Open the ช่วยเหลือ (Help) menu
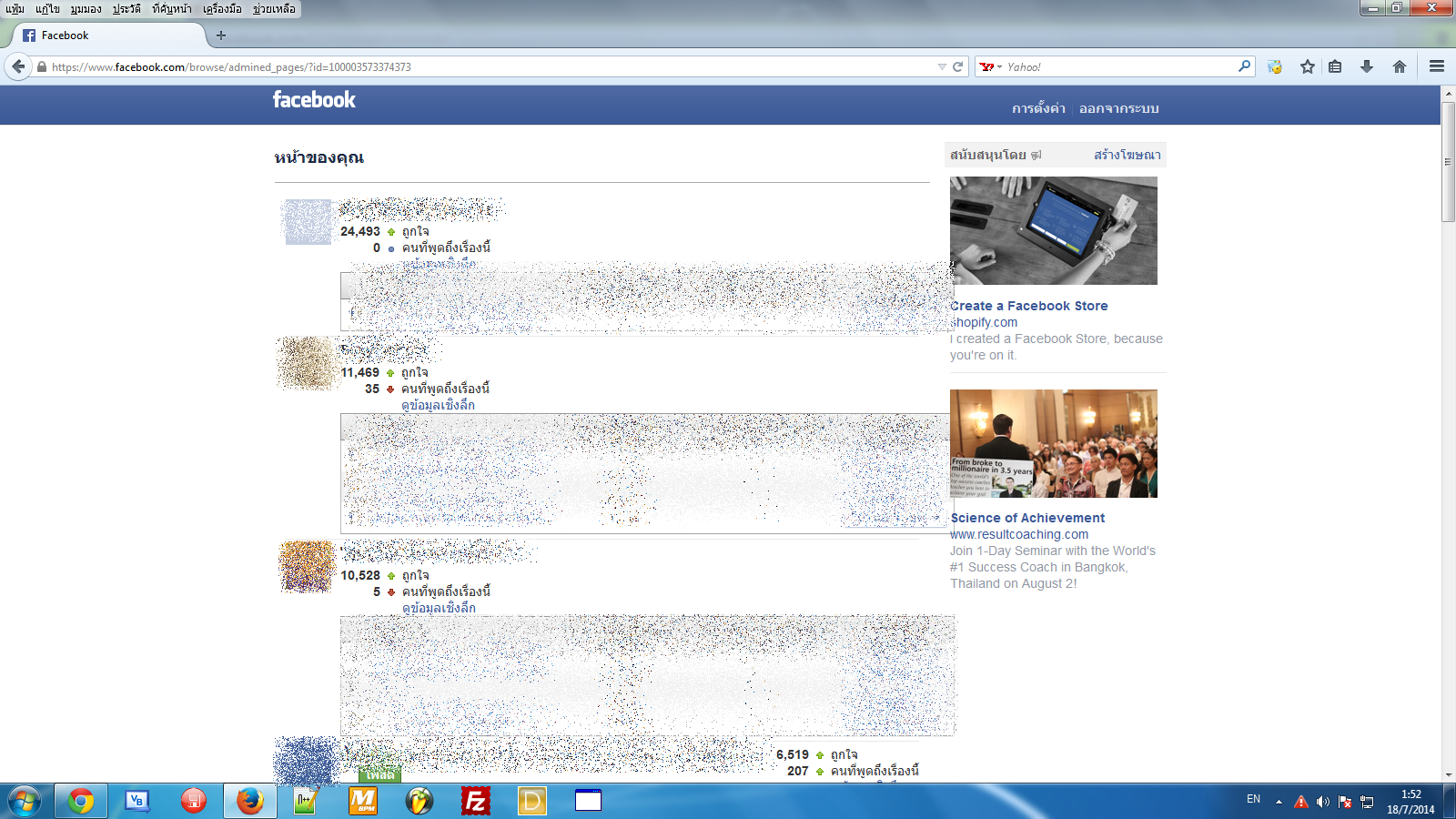The width and height of the screenshot is (1456, 819). (274, 9)
